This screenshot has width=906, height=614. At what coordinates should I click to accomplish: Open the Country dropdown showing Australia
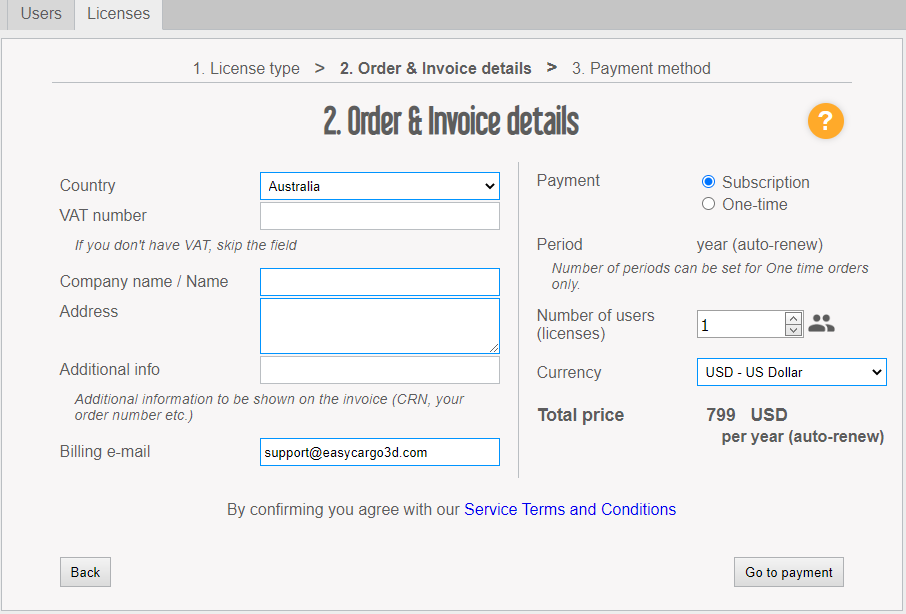tap(379, 186)
